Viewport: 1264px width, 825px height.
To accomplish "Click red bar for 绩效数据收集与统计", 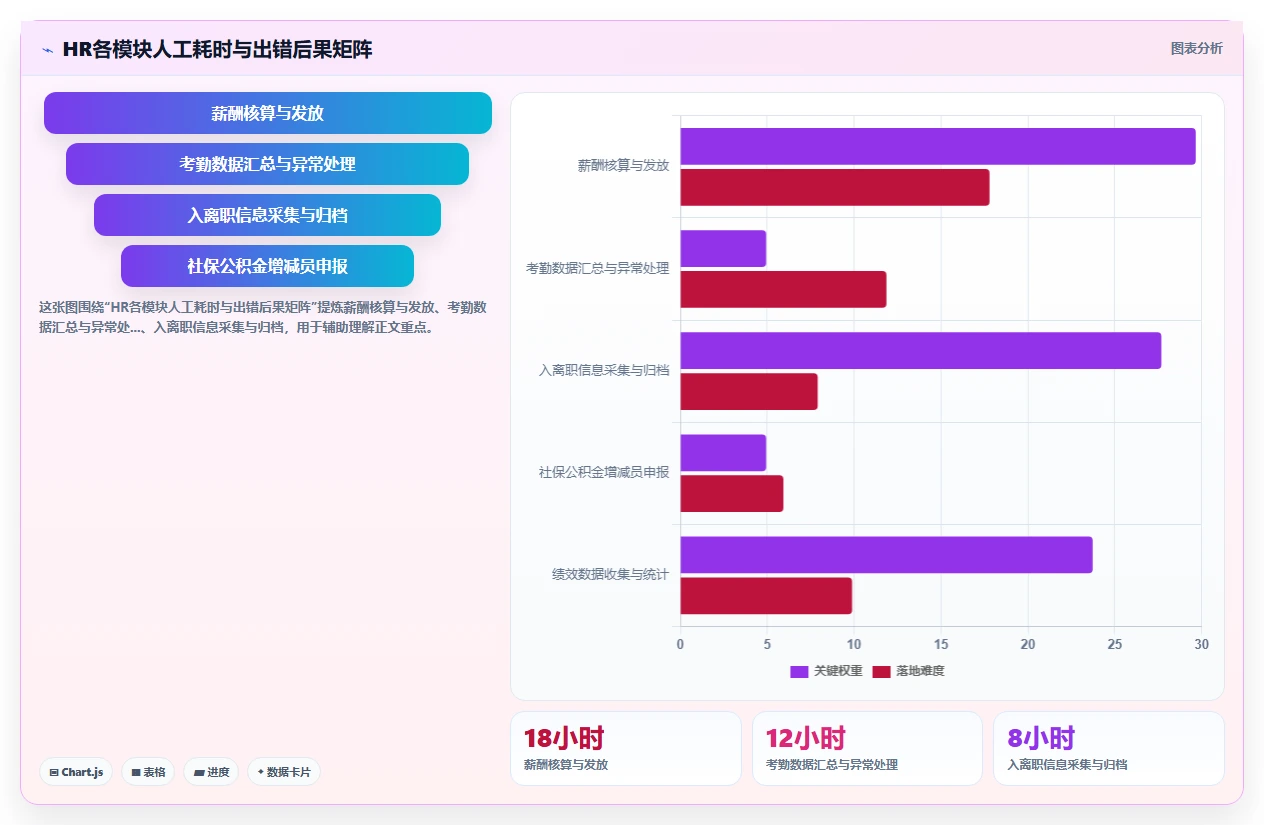I will point(766,595).
